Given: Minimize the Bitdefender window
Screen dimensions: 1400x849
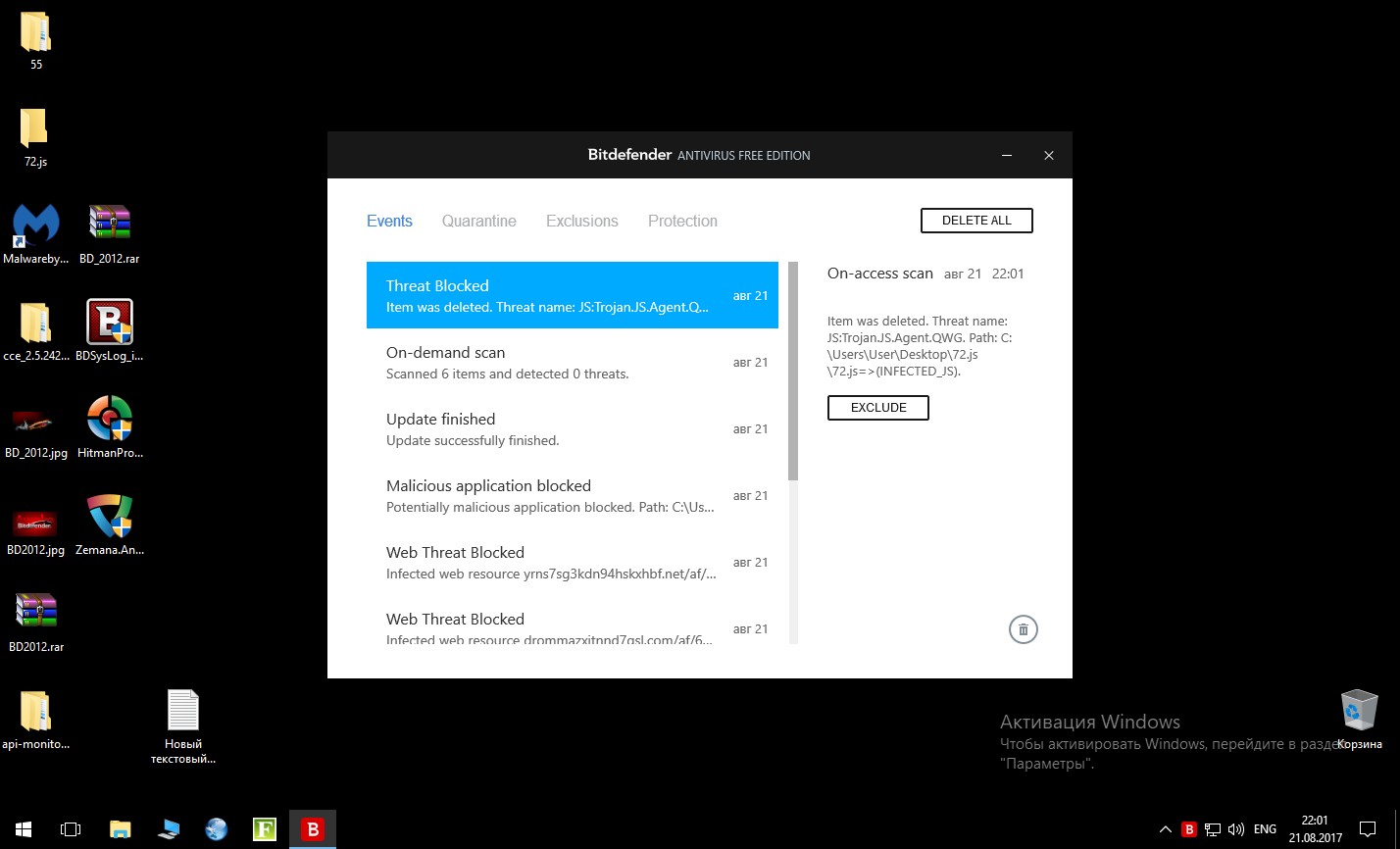Looking at the screenshot, I should pyautogui.click(x=1007, y=156).
